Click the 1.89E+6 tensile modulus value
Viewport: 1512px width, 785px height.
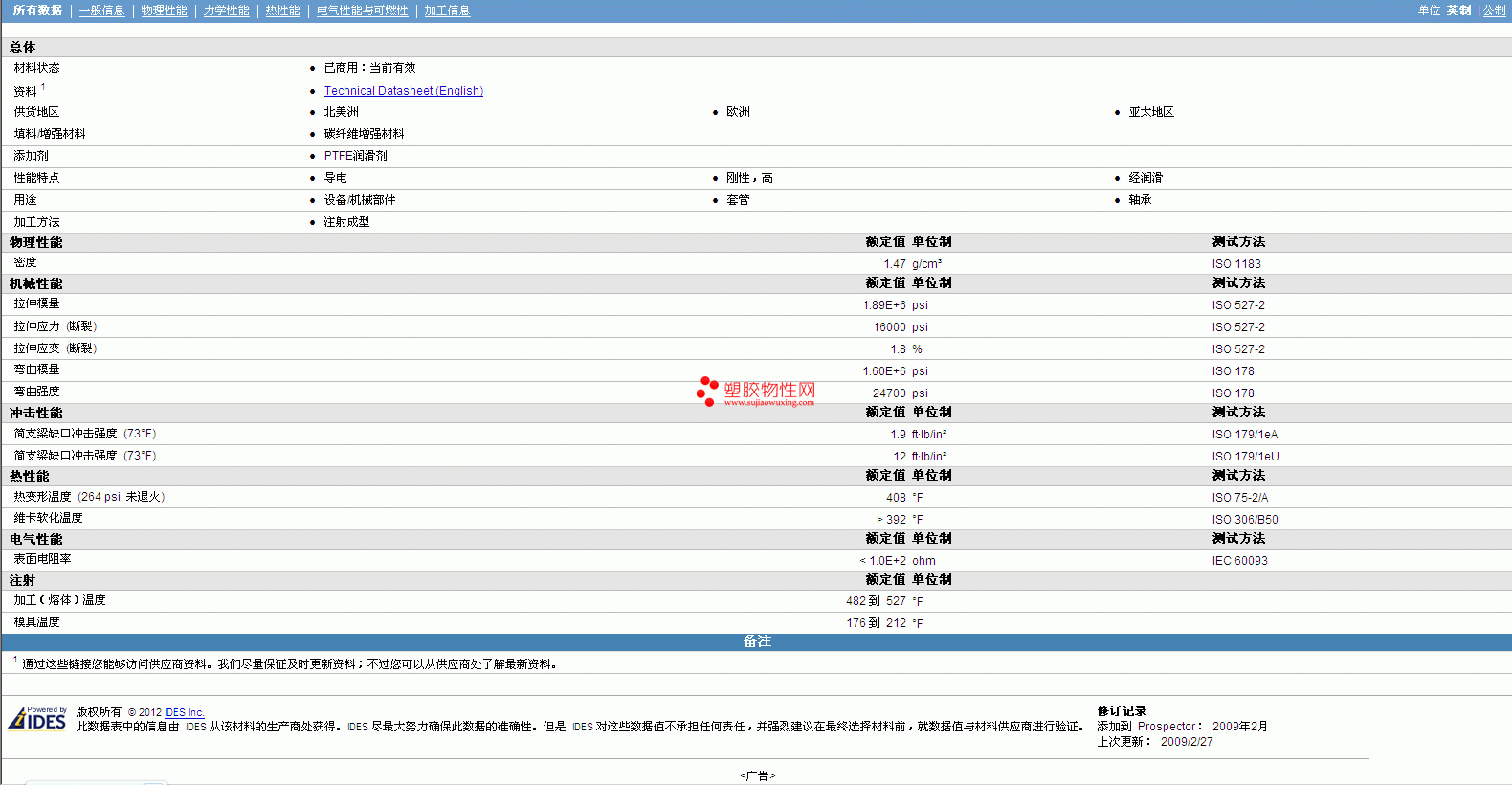click(x=884, y=305)
